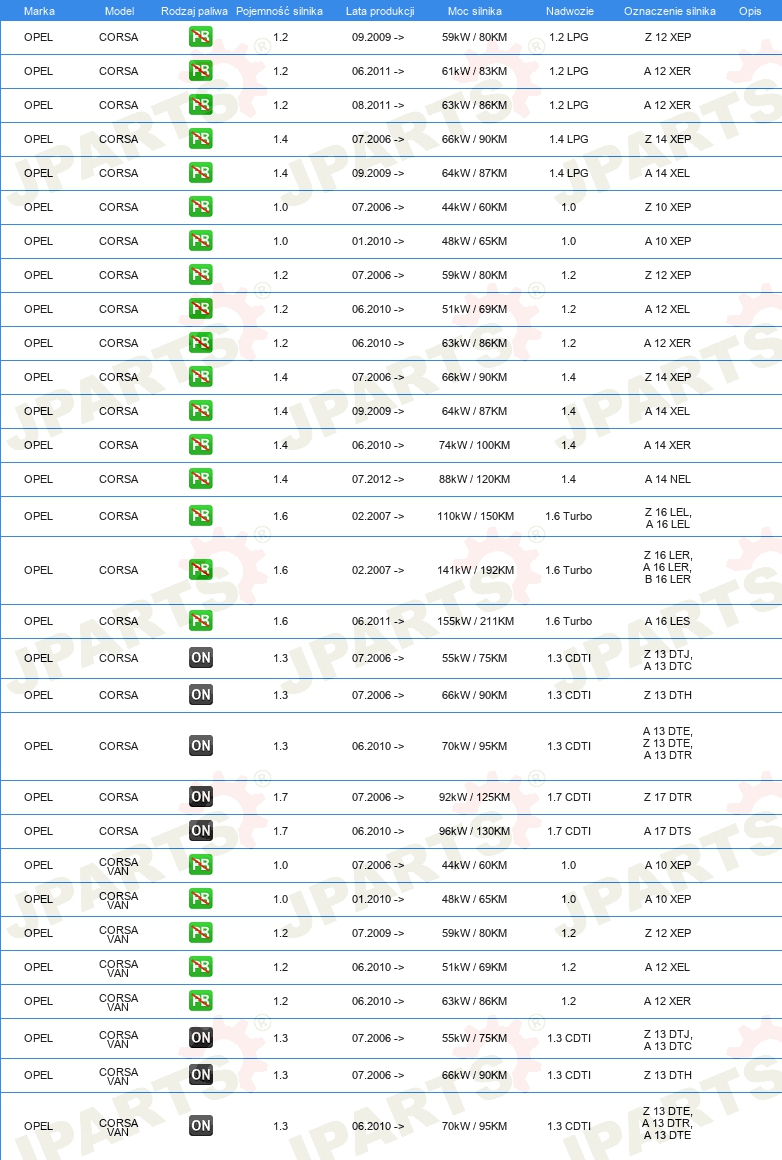Click 1.7 CDTI cell in Z 17 DTR row
The width and height of the screenshot is (782, 1160).
coord(569,798)
